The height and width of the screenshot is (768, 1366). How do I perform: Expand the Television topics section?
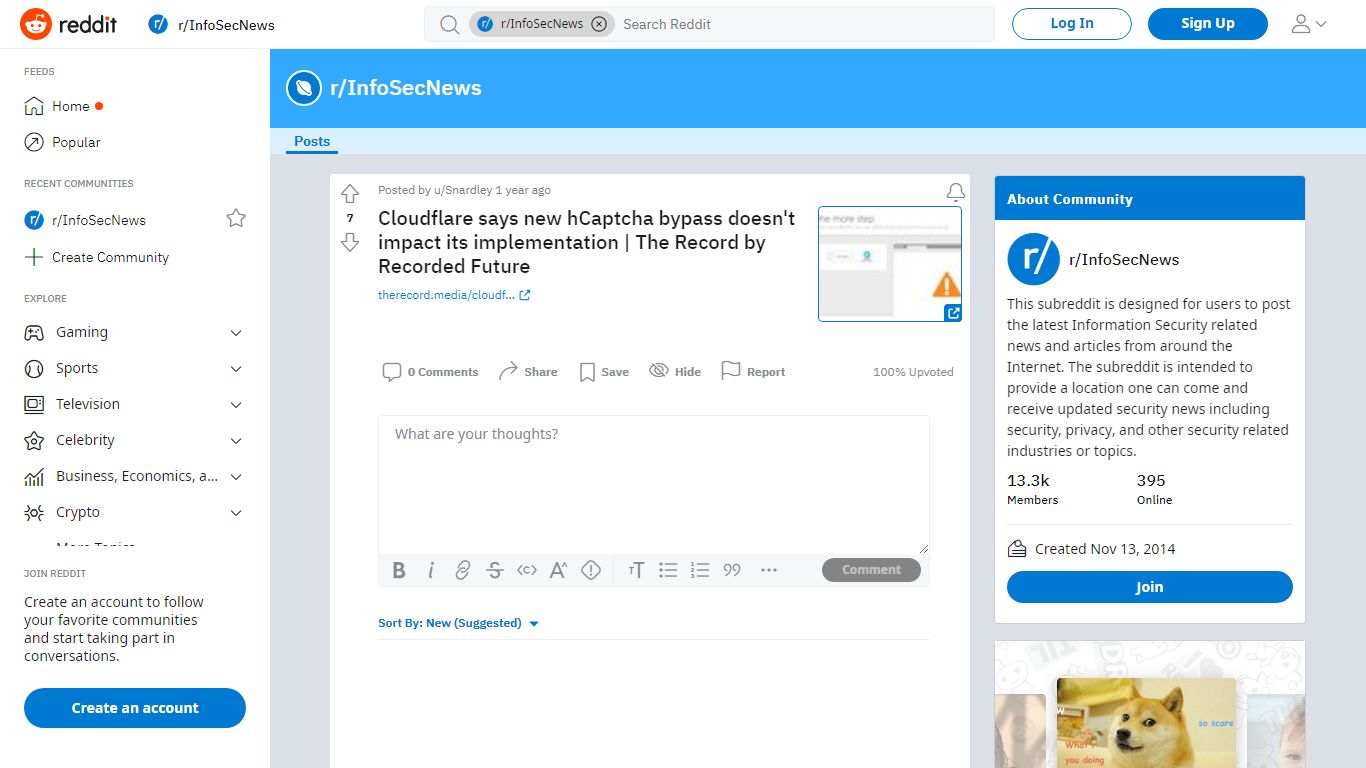(236, 404)
